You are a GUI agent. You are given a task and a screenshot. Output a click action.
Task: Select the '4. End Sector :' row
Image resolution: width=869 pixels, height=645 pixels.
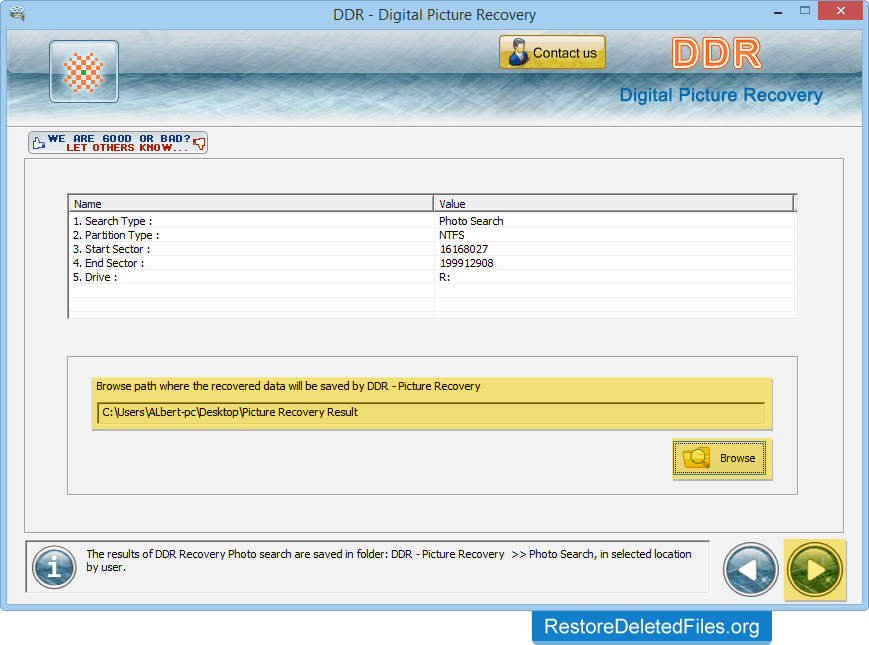[432, 263]
